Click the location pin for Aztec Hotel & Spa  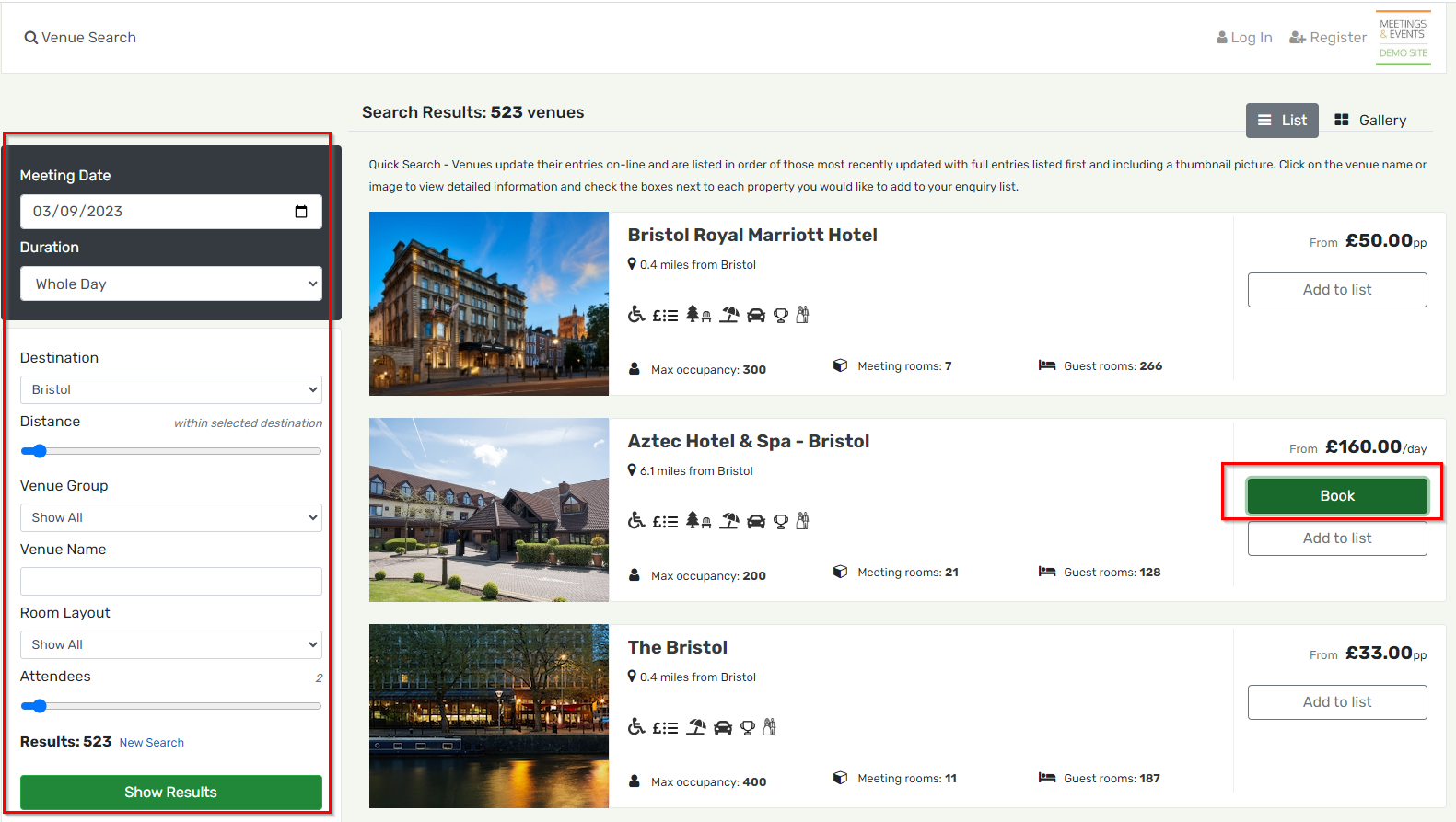pos(632,470)
